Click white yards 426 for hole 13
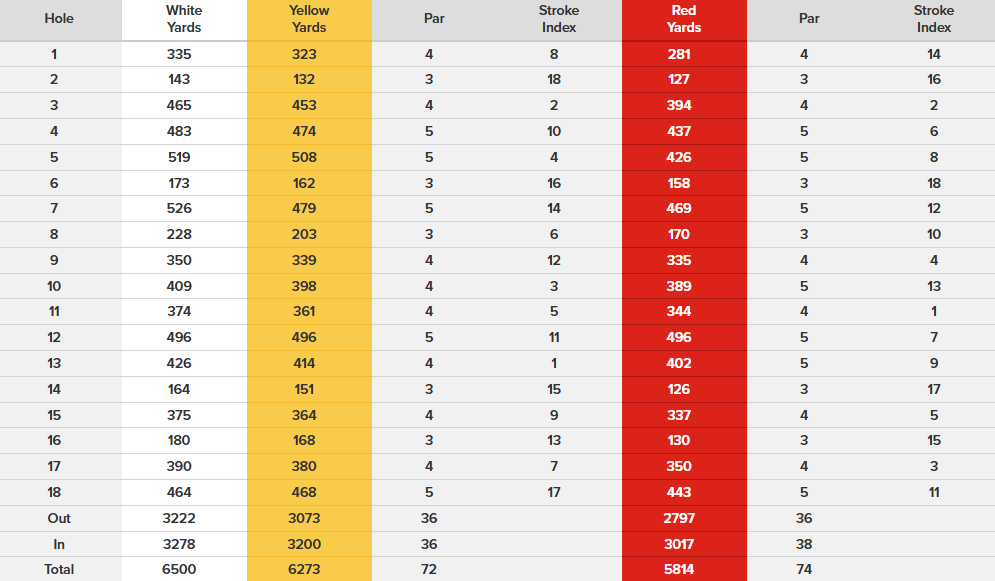This screenshot has height=581, width=995. pyautogui.click(x=179, y=364)
